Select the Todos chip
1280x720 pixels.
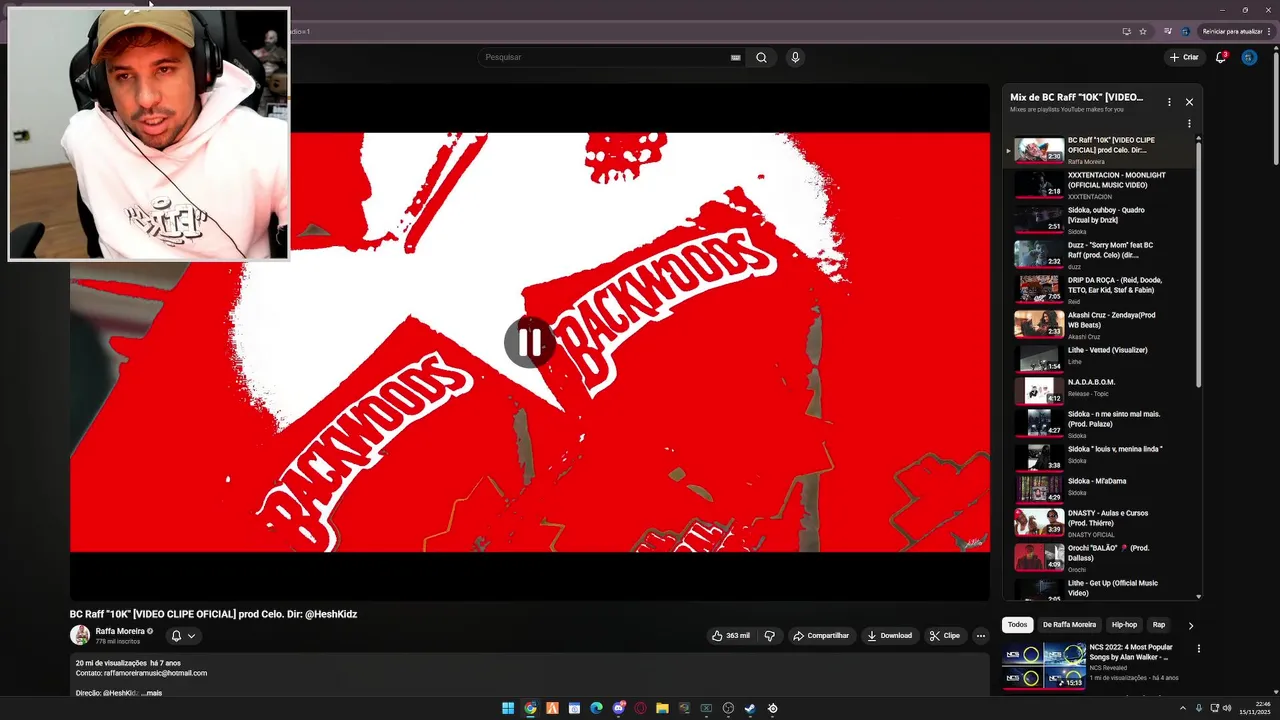coord(1017,625)
